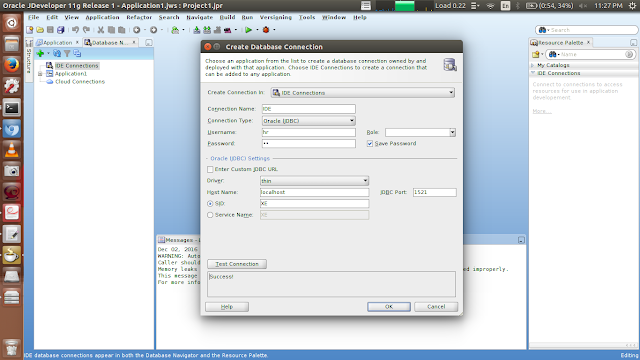
Task: Click the Debug bug icon
Action: [x=266, y=30]
